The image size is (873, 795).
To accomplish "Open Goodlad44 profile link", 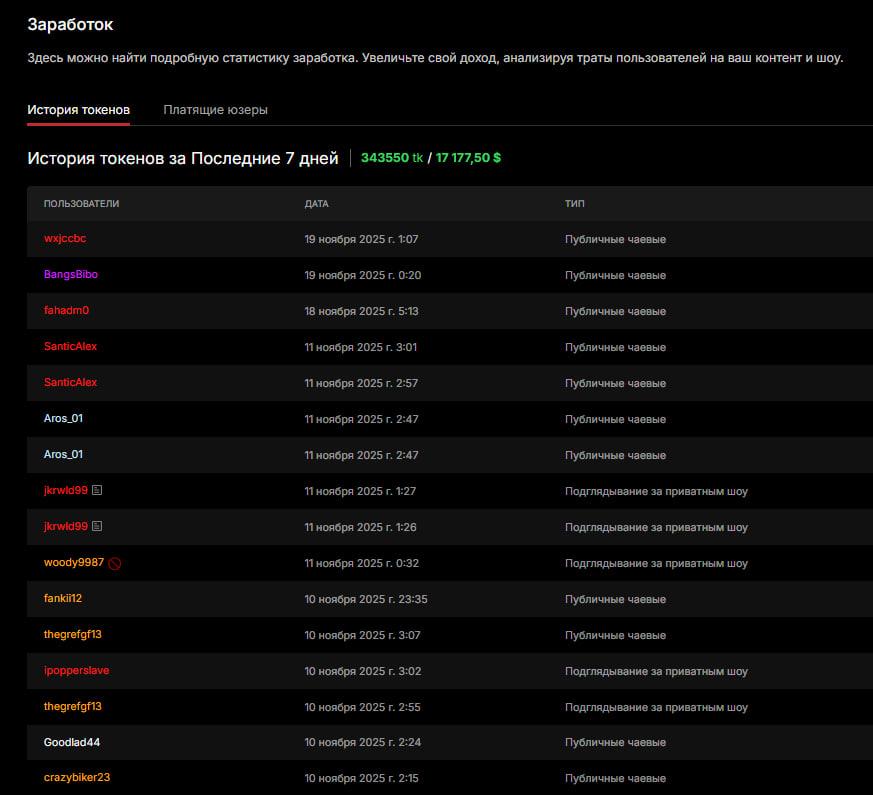I will [x=72, y=743].
